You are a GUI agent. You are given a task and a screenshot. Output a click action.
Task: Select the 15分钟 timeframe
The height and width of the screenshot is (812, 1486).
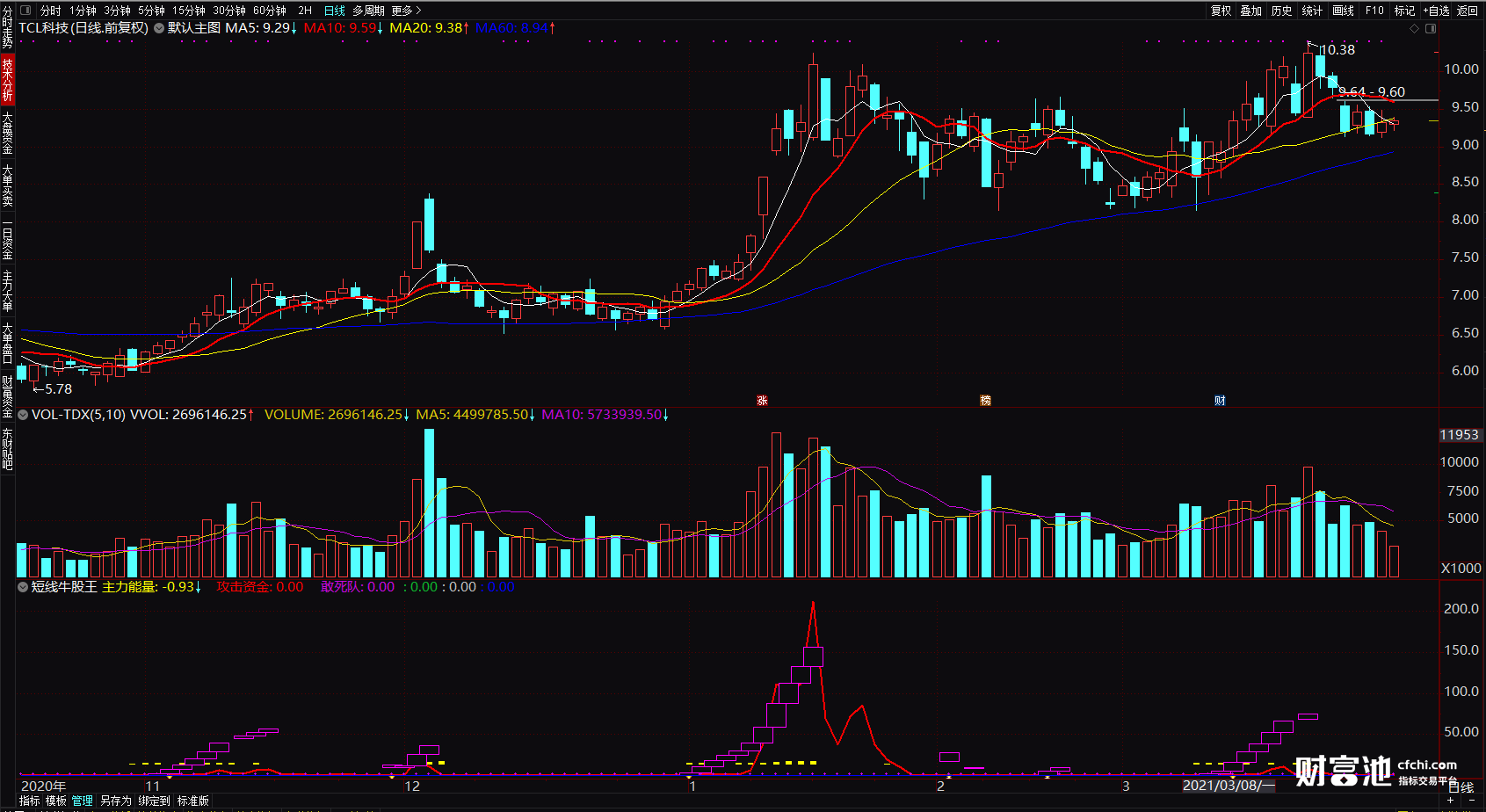pyautogui.click(x=189, y=11)
